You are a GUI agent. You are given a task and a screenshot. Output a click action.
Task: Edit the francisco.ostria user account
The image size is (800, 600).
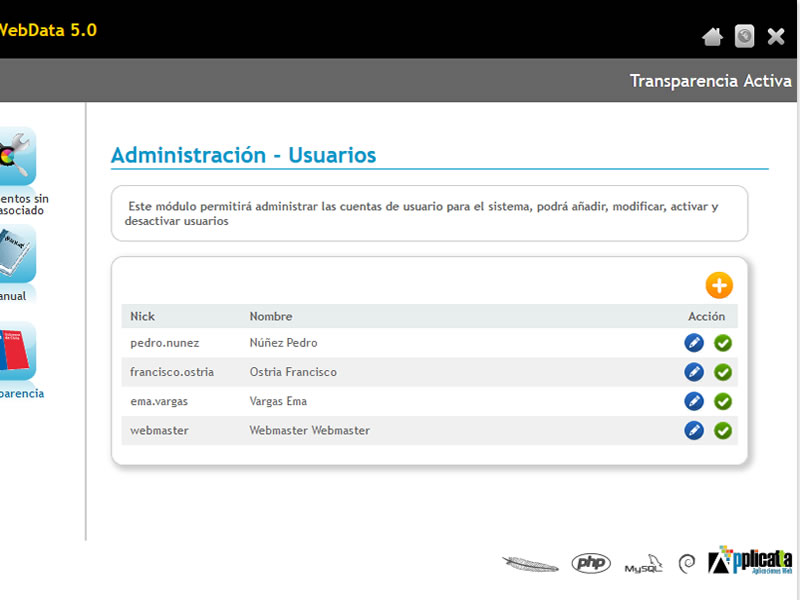coord(694,372)
